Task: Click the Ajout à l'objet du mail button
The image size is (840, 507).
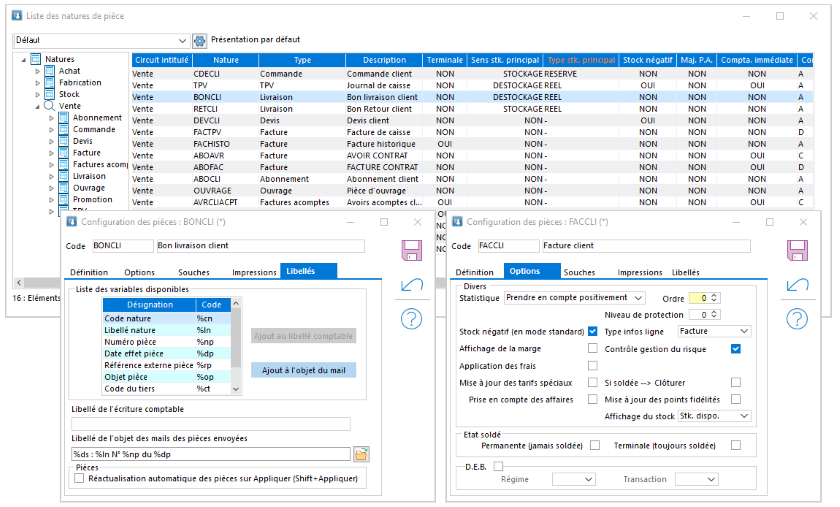Action: pos(303,370)
